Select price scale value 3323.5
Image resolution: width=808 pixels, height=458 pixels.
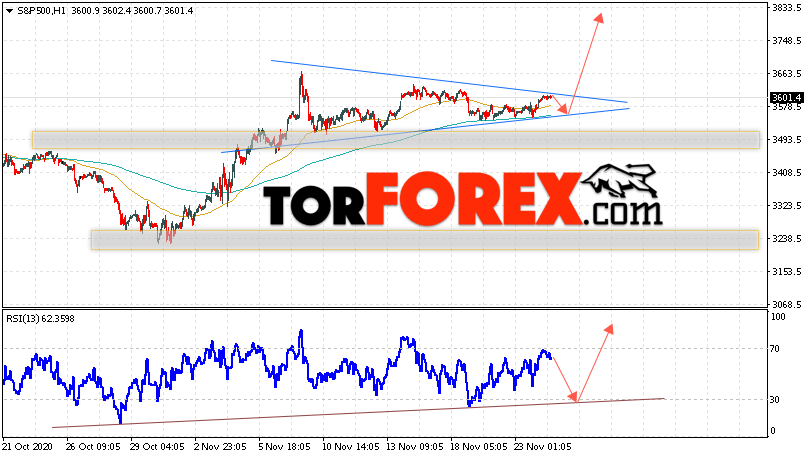click(x=787, y=206)
